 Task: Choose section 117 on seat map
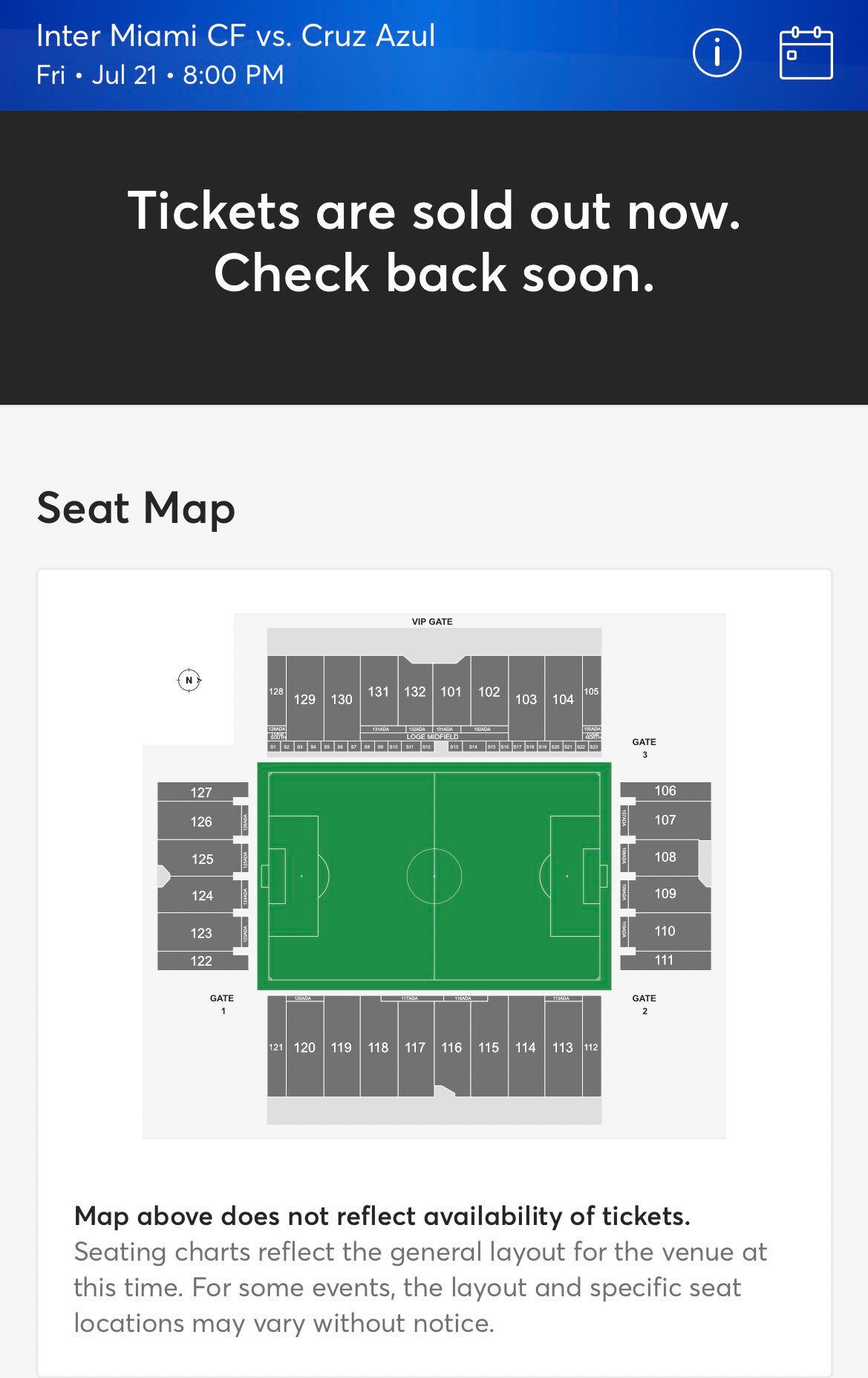coord(415,1047)
